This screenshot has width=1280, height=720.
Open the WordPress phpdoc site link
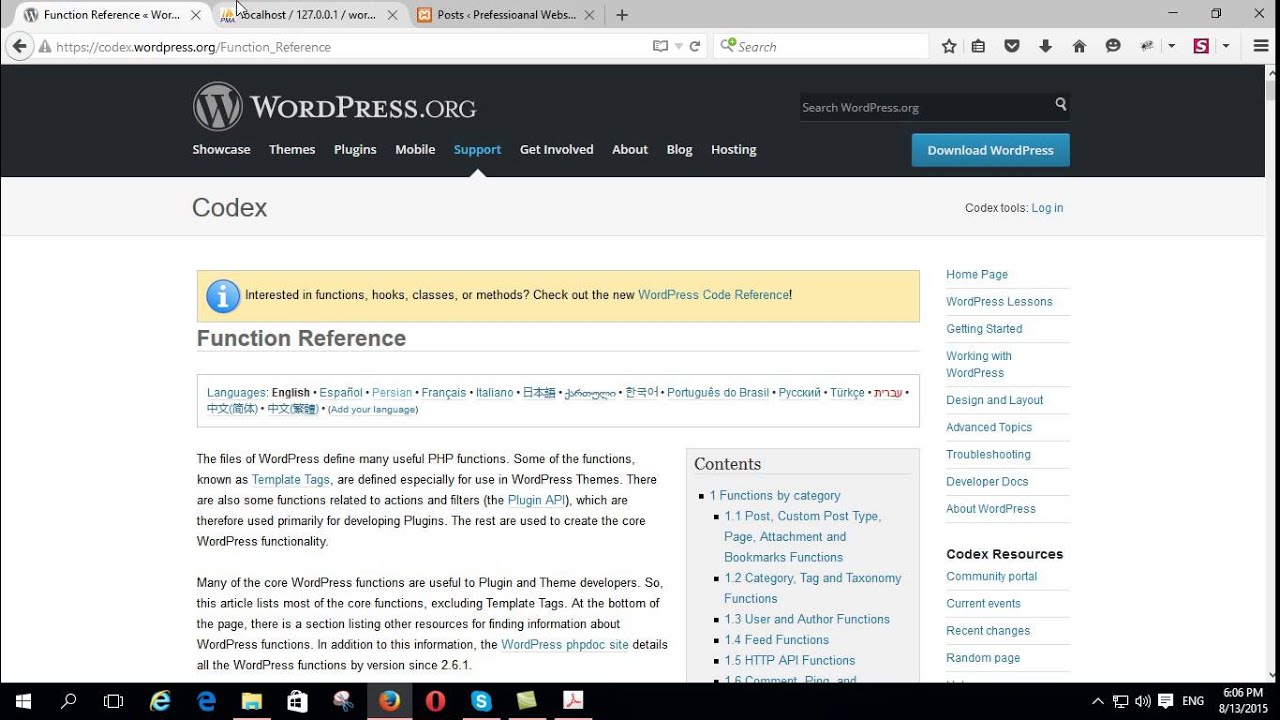click(x=565, y=645)
